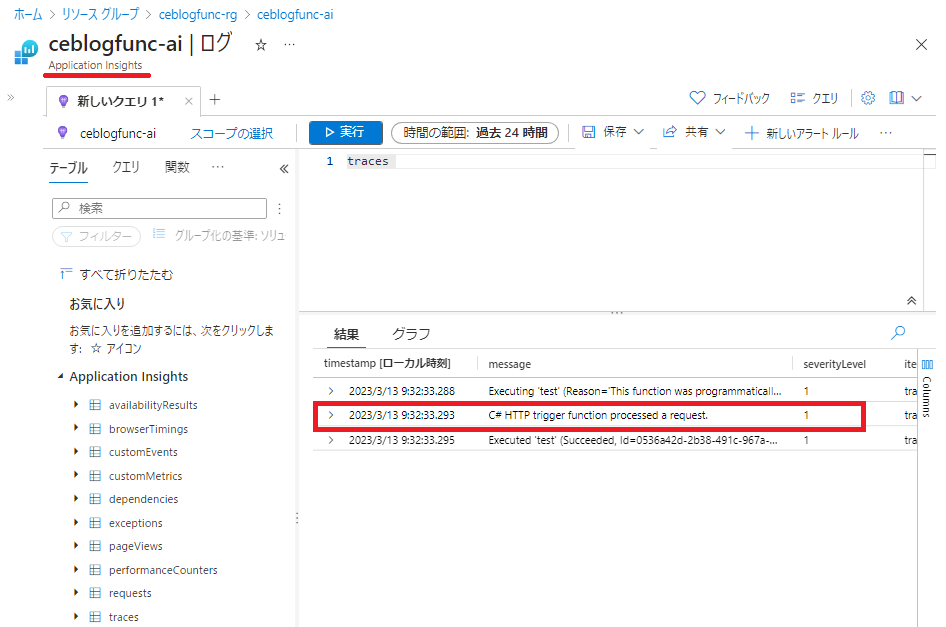Click the Application Insights resource logo icon
The width and height of the screenshot is (946, 627).
[x=26, y=52]
